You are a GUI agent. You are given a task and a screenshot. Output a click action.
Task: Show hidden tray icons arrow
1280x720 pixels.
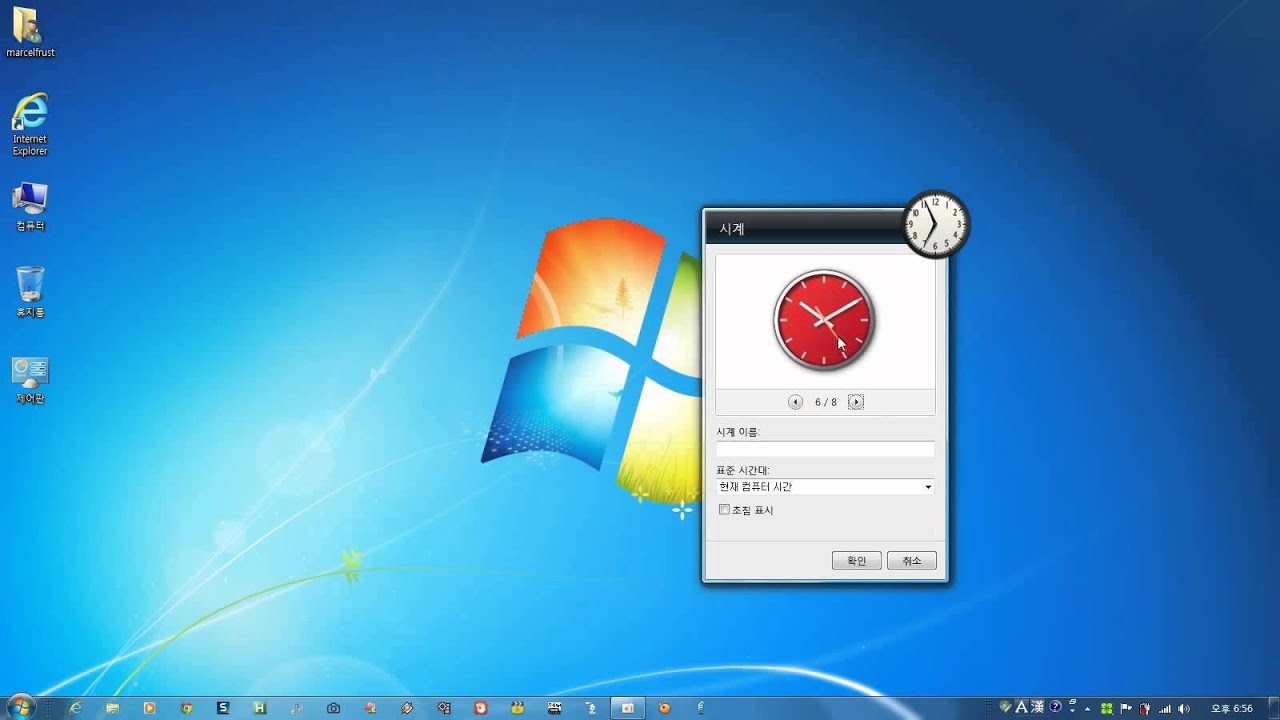1087,708
